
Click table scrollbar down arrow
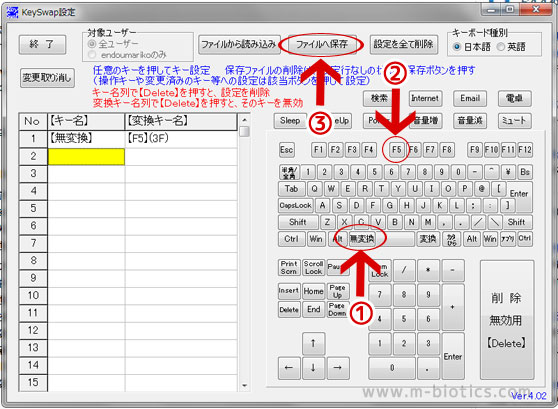(x=244, y=386)
